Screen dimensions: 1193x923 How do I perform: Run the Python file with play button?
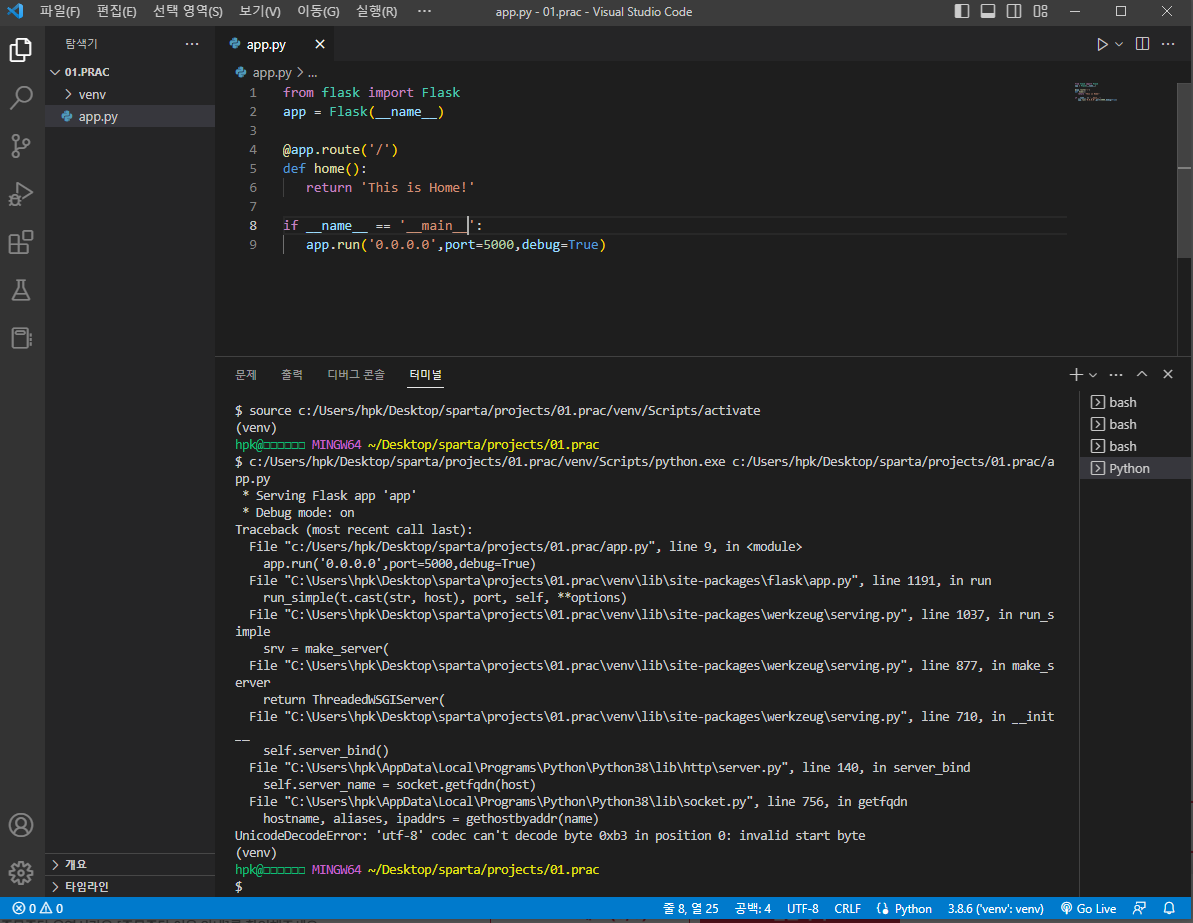pyautogui.click(x=1102, y=44)
